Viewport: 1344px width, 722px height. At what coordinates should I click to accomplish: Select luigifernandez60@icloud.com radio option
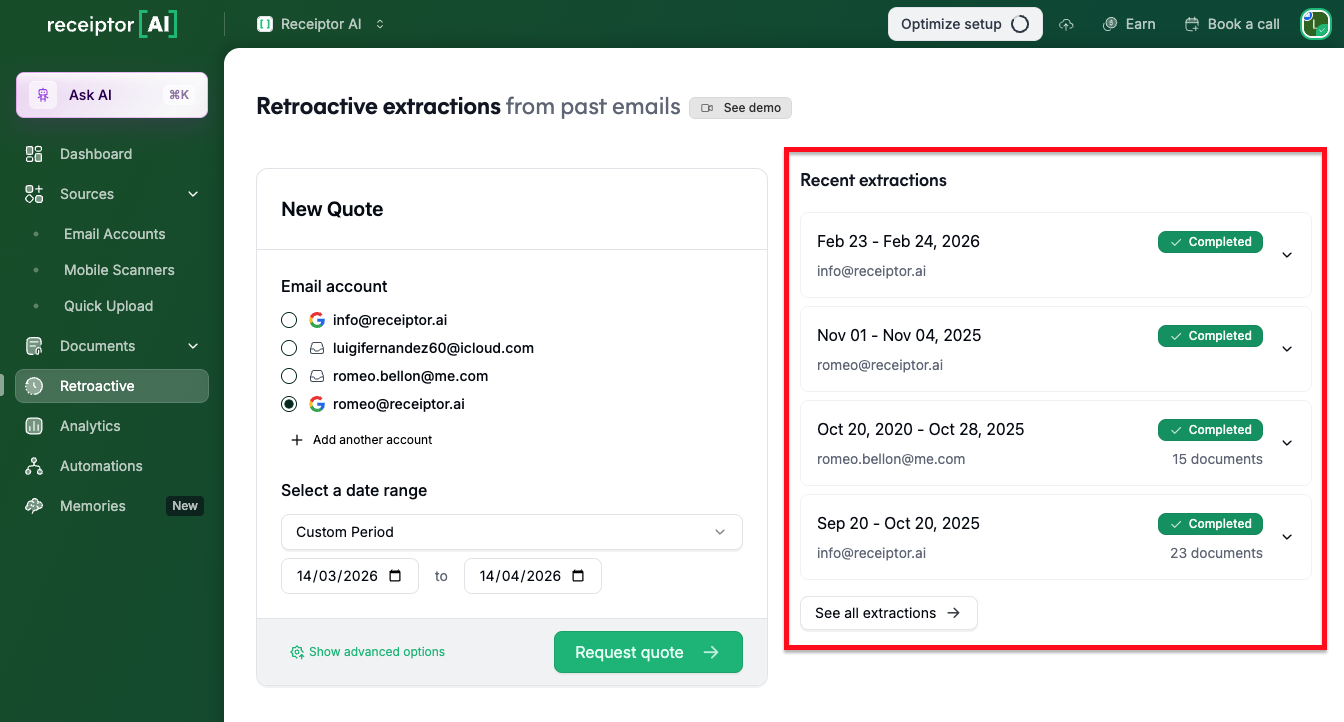[x=289, y=348]
